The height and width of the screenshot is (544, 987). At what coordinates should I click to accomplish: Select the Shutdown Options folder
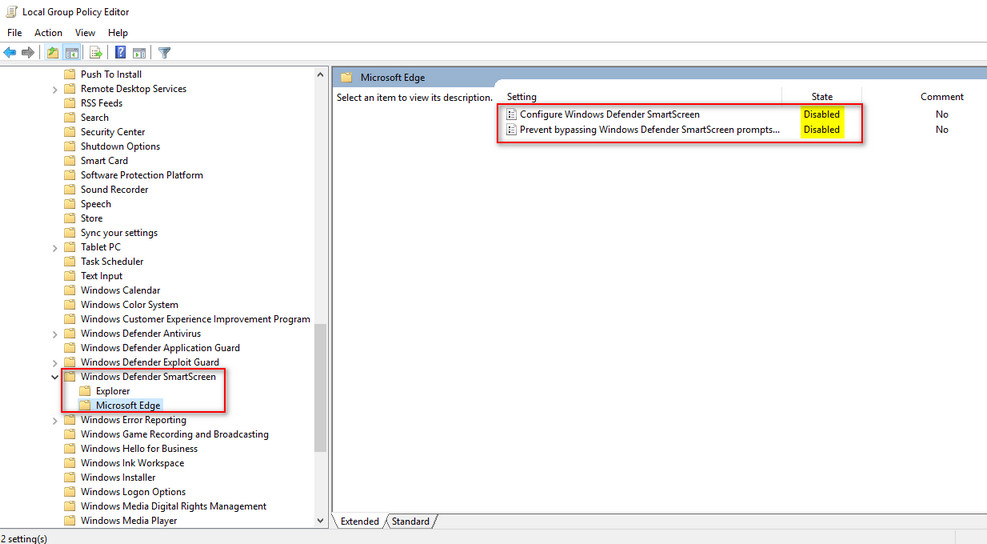point(120,146)
